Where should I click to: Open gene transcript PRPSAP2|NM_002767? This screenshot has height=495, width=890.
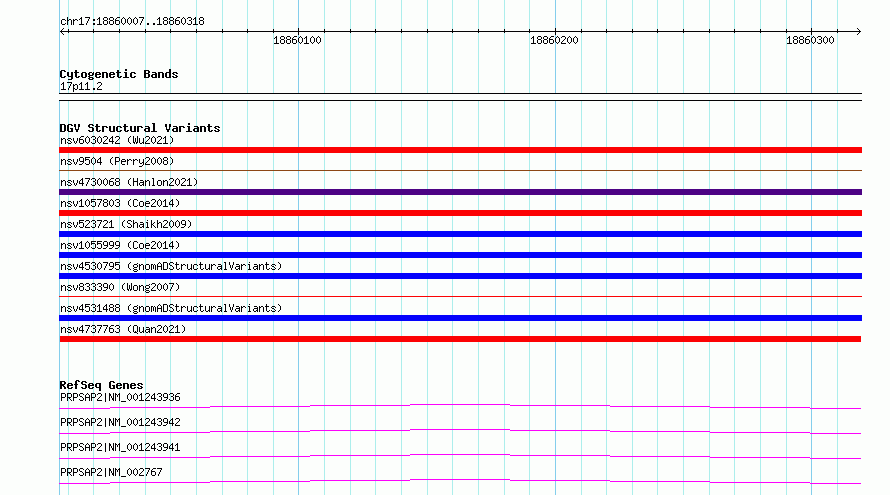pos(111,472)
